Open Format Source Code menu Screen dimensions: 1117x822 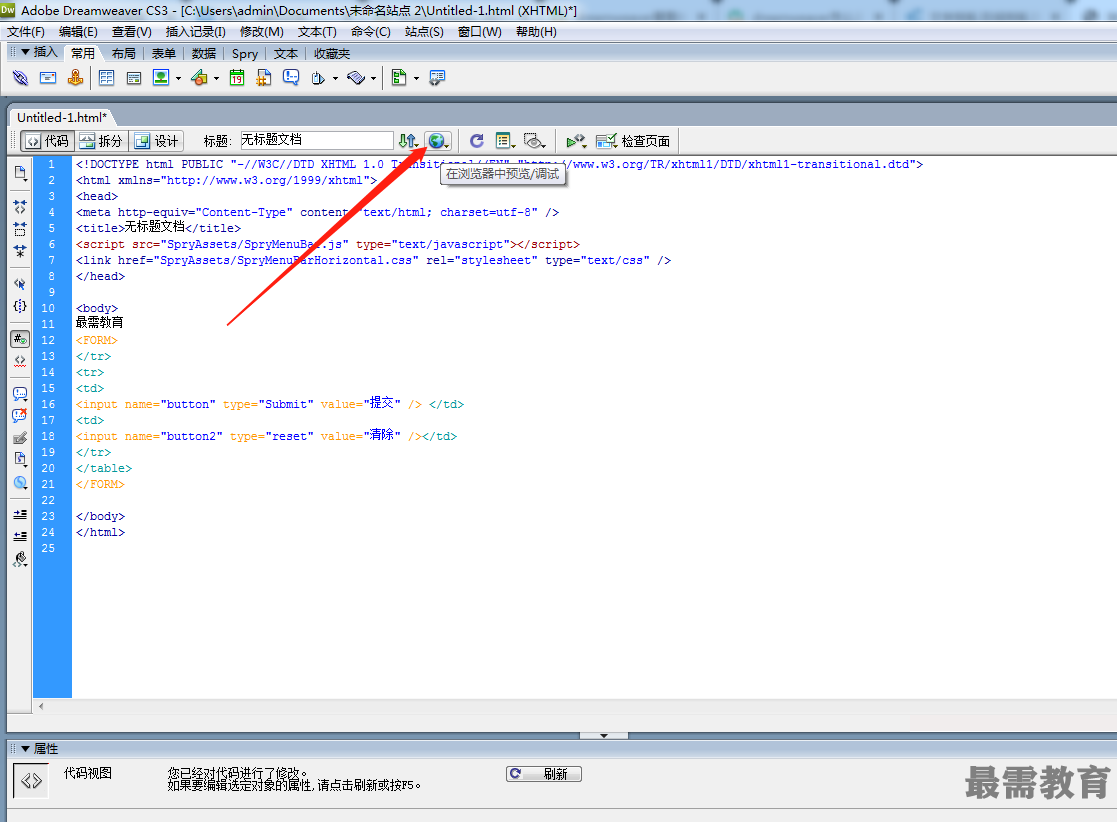(x=20, y=560)
